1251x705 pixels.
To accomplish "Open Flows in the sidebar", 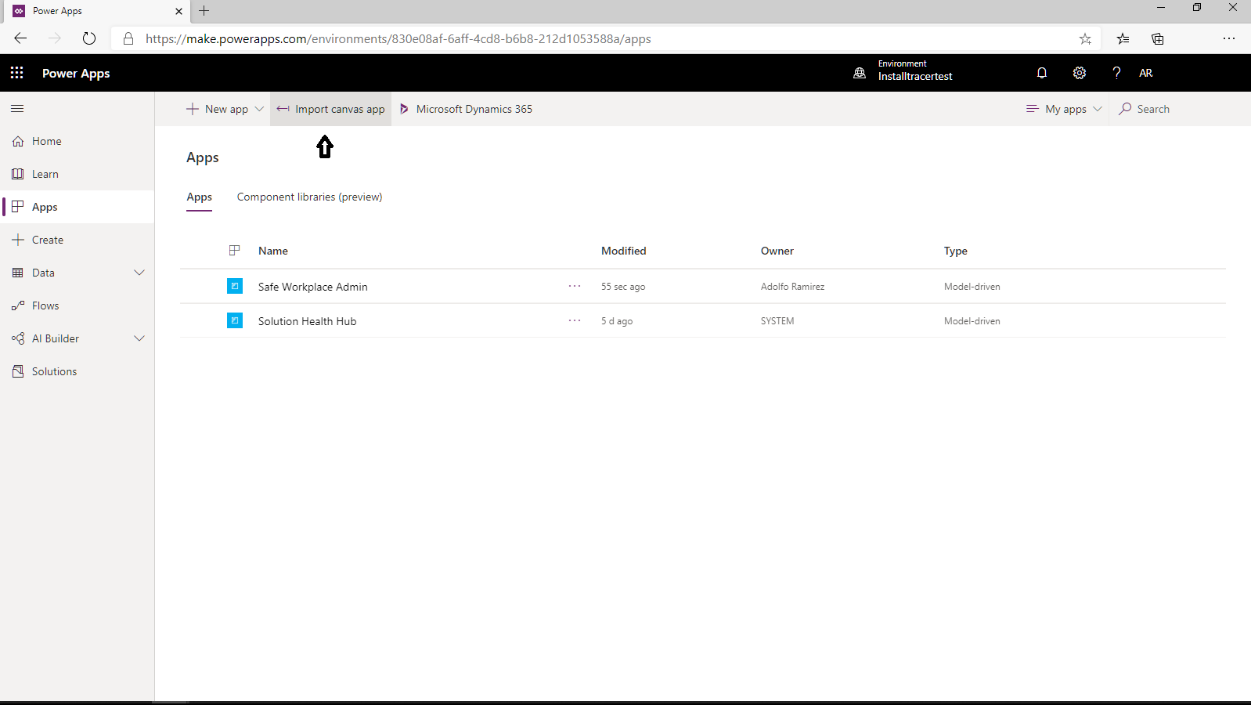I will click(x=77, y=306).
